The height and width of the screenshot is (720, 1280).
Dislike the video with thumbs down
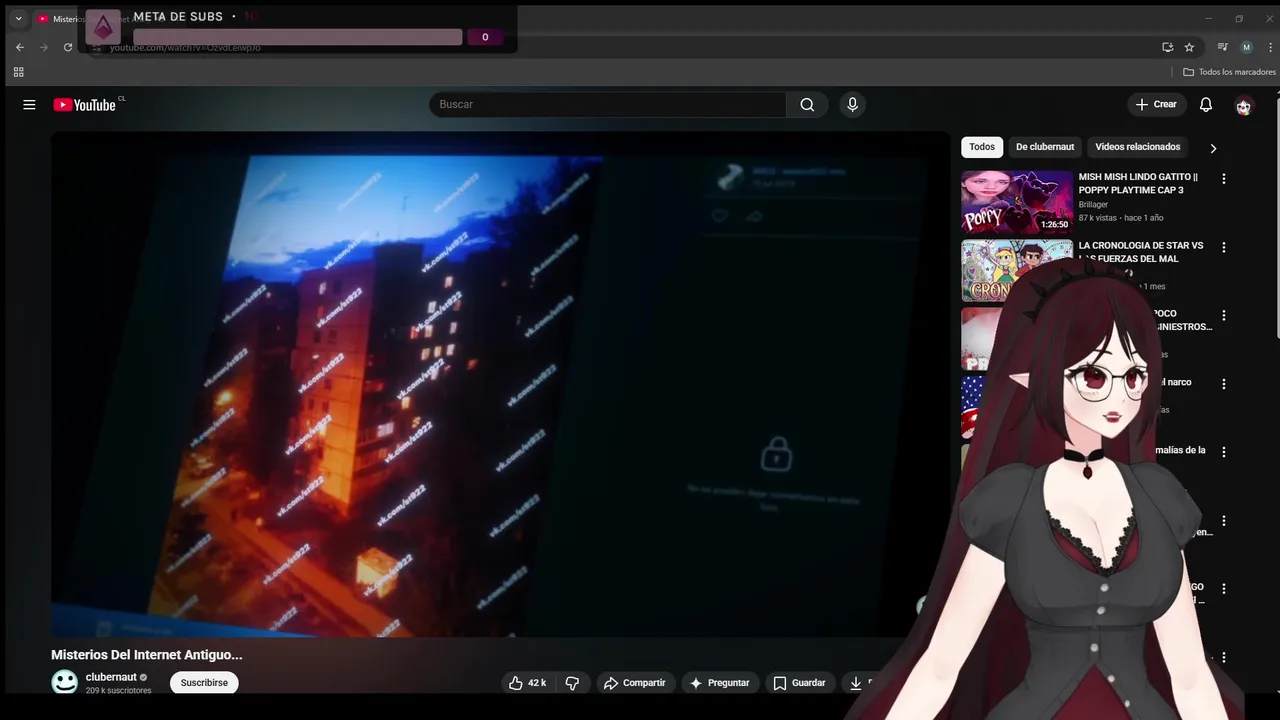tap(572, 683)
